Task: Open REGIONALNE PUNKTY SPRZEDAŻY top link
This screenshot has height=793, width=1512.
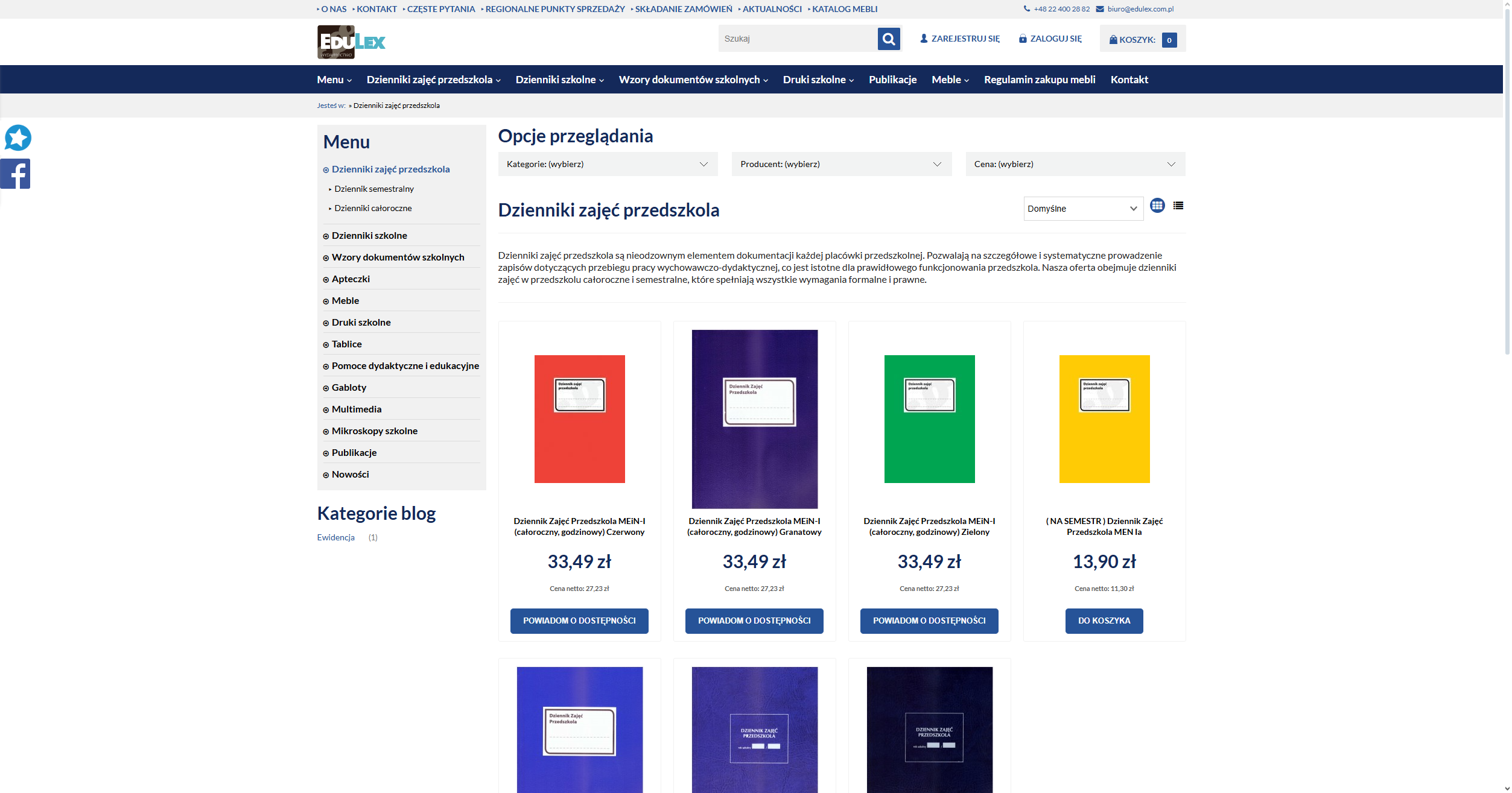Action: 555,9
